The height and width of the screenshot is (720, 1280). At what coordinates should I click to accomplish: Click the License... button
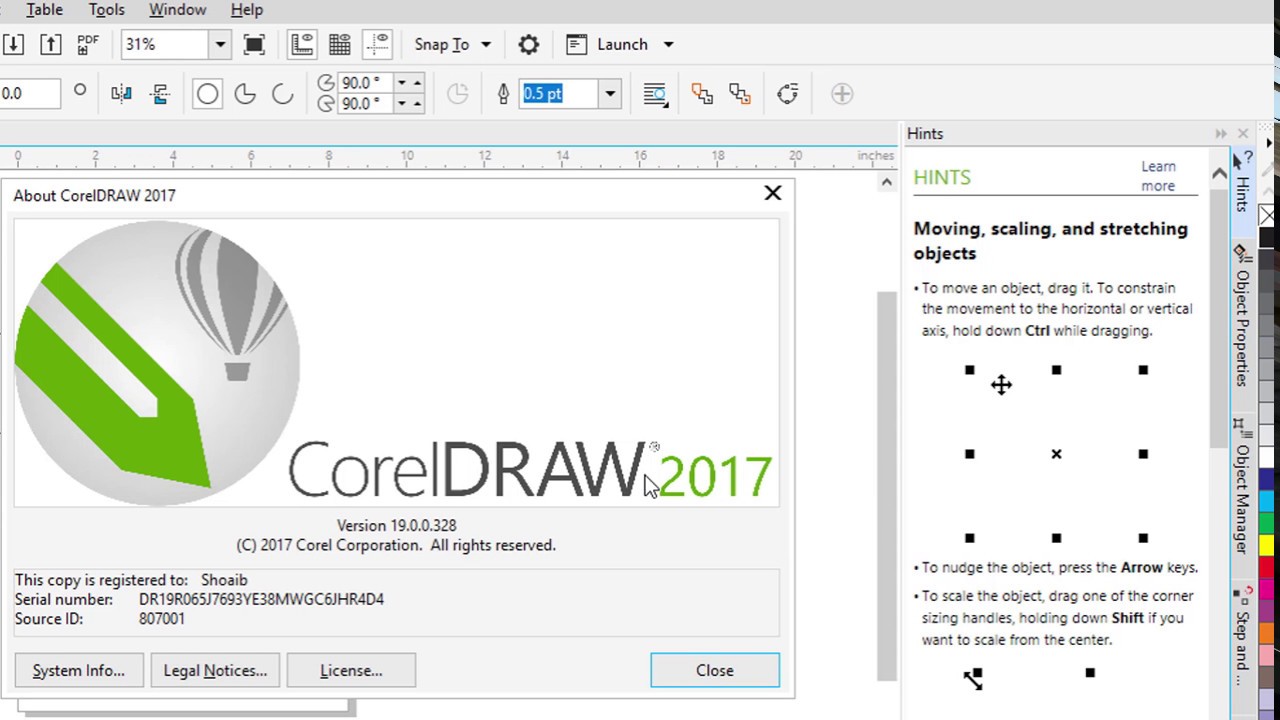coord(351,670)
